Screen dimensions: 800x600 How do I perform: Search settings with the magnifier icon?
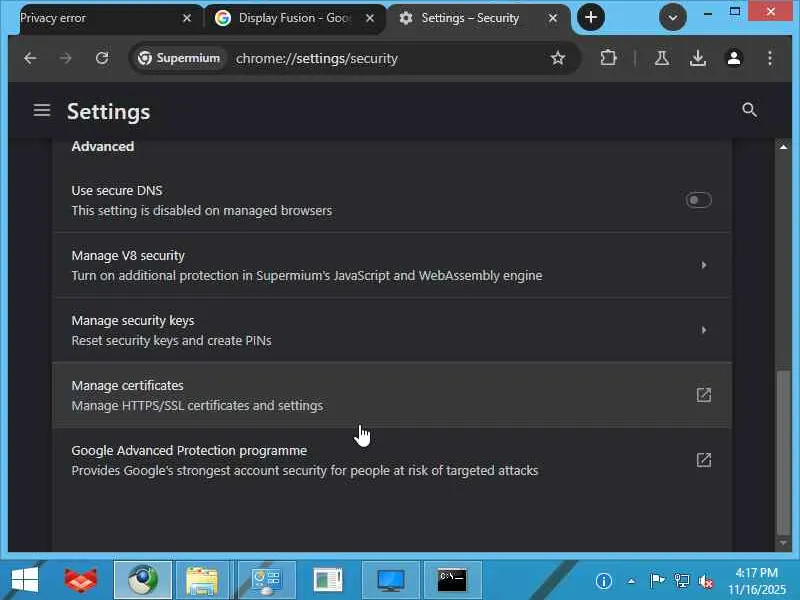749,110
